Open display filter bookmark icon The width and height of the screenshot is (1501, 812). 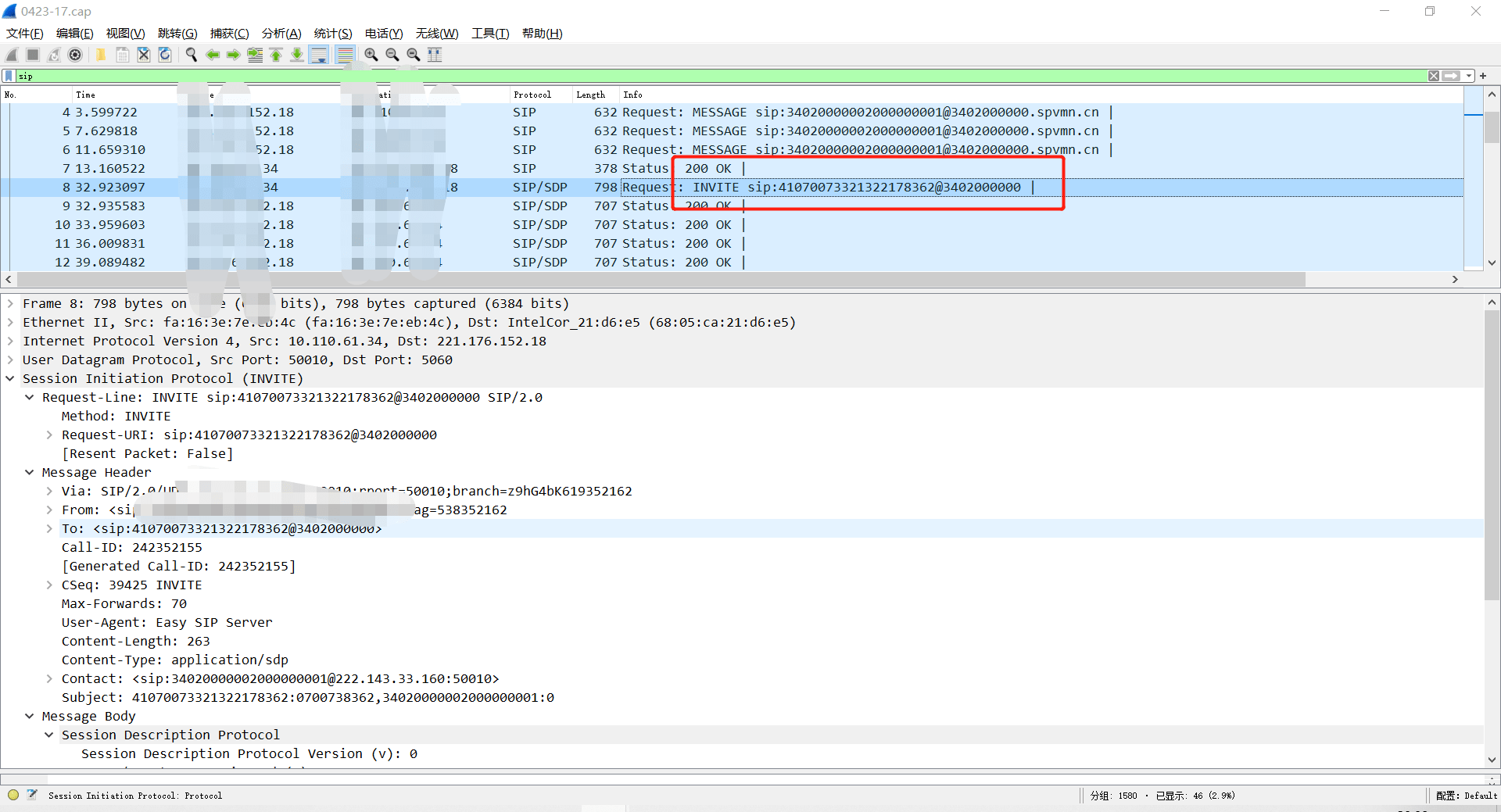(9, 76)
